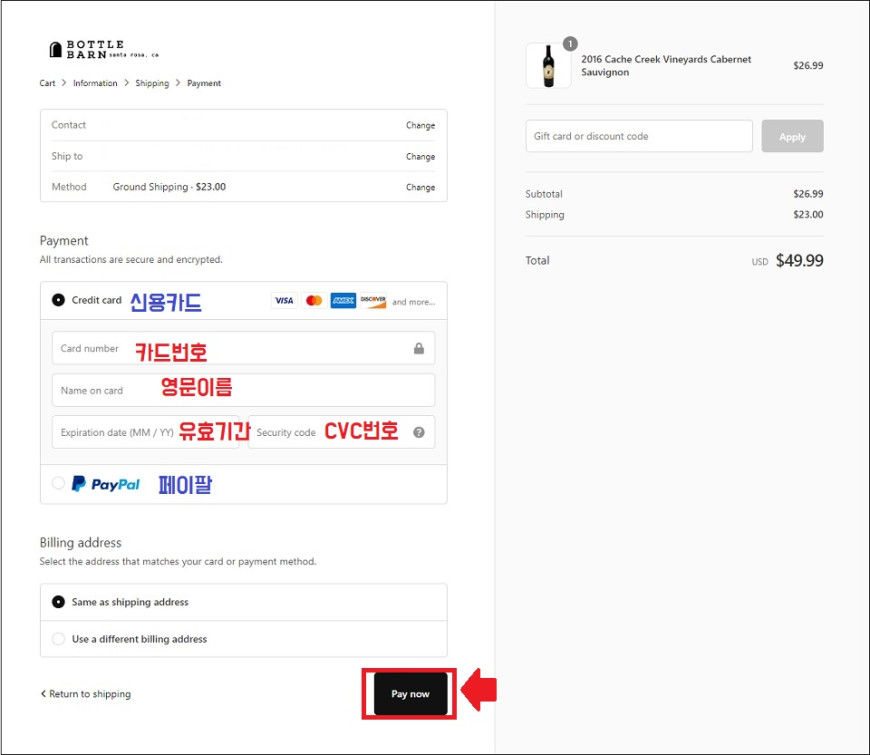Focus the Security code field
The height and width of the screenshot is (755, 870).
coord(341,432)
